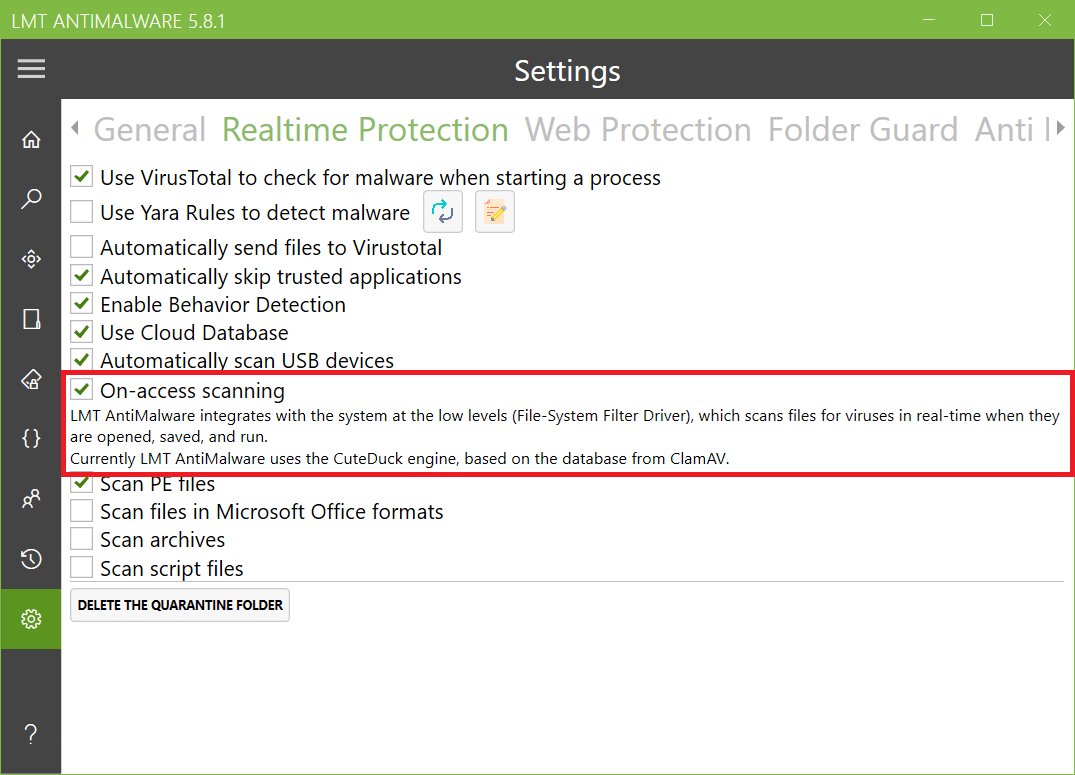Image resolution: width=1075 pixels, height=775 pixels.
Task: Click the question mark help icon
Action: coord(31,735)
